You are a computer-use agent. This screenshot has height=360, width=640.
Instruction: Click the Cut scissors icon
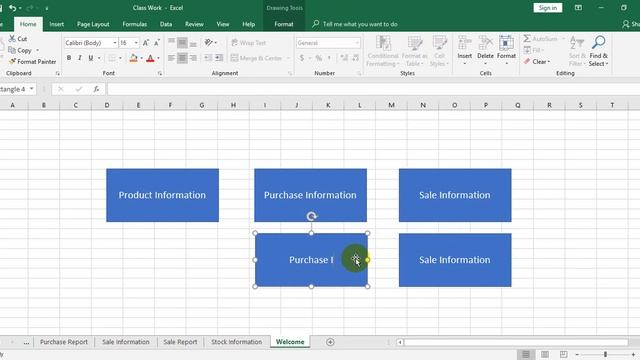pyautogui.click(x=12, y=38)
